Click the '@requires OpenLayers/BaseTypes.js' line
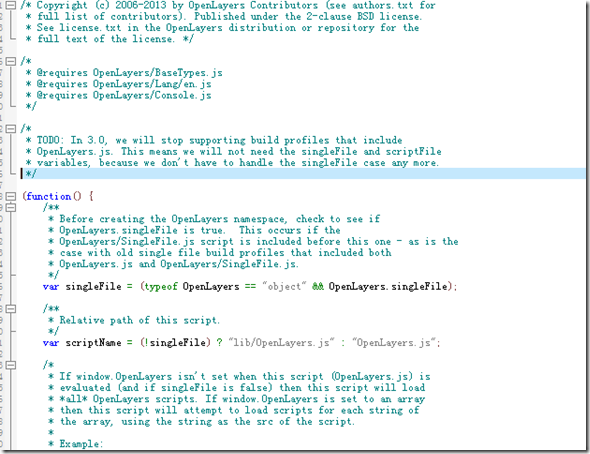This screenshot has height=454, width=590. (x=124, y=73)
